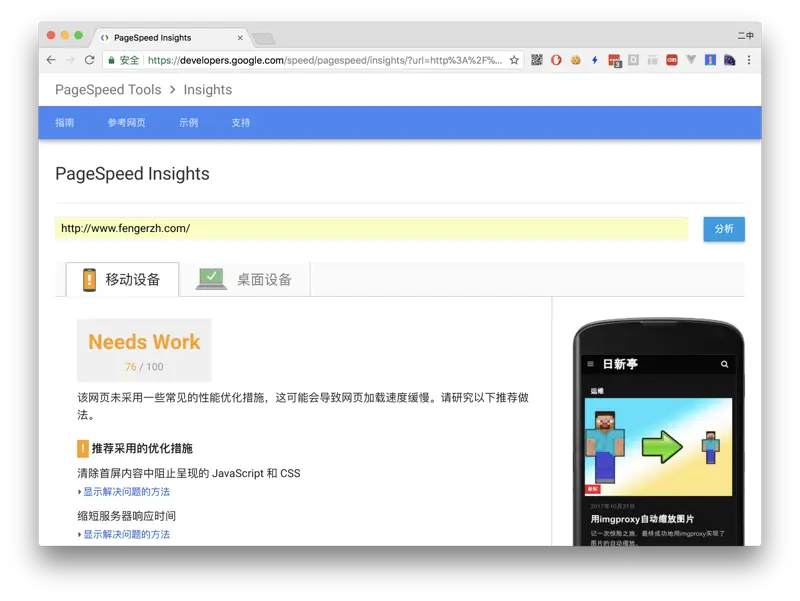Click the 缩短服务器响应时间 rule text
This screenshot has height=601, width=800.
click(127, 516)
